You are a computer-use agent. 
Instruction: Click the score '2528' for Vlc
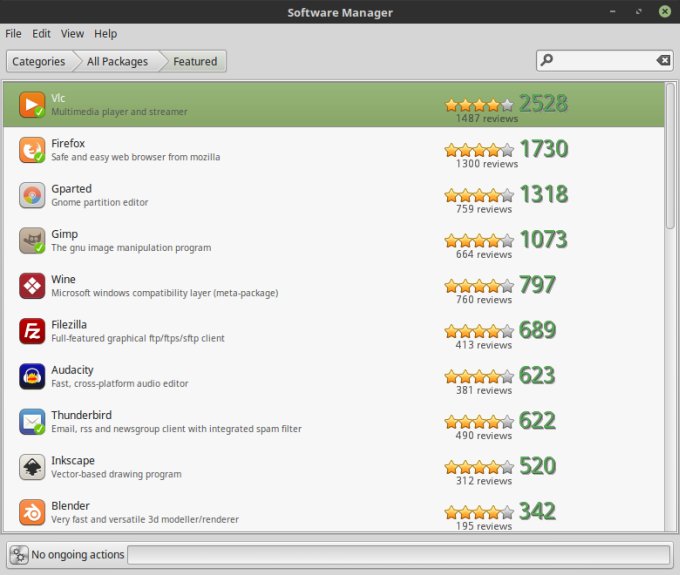click(x=543, y=103)
